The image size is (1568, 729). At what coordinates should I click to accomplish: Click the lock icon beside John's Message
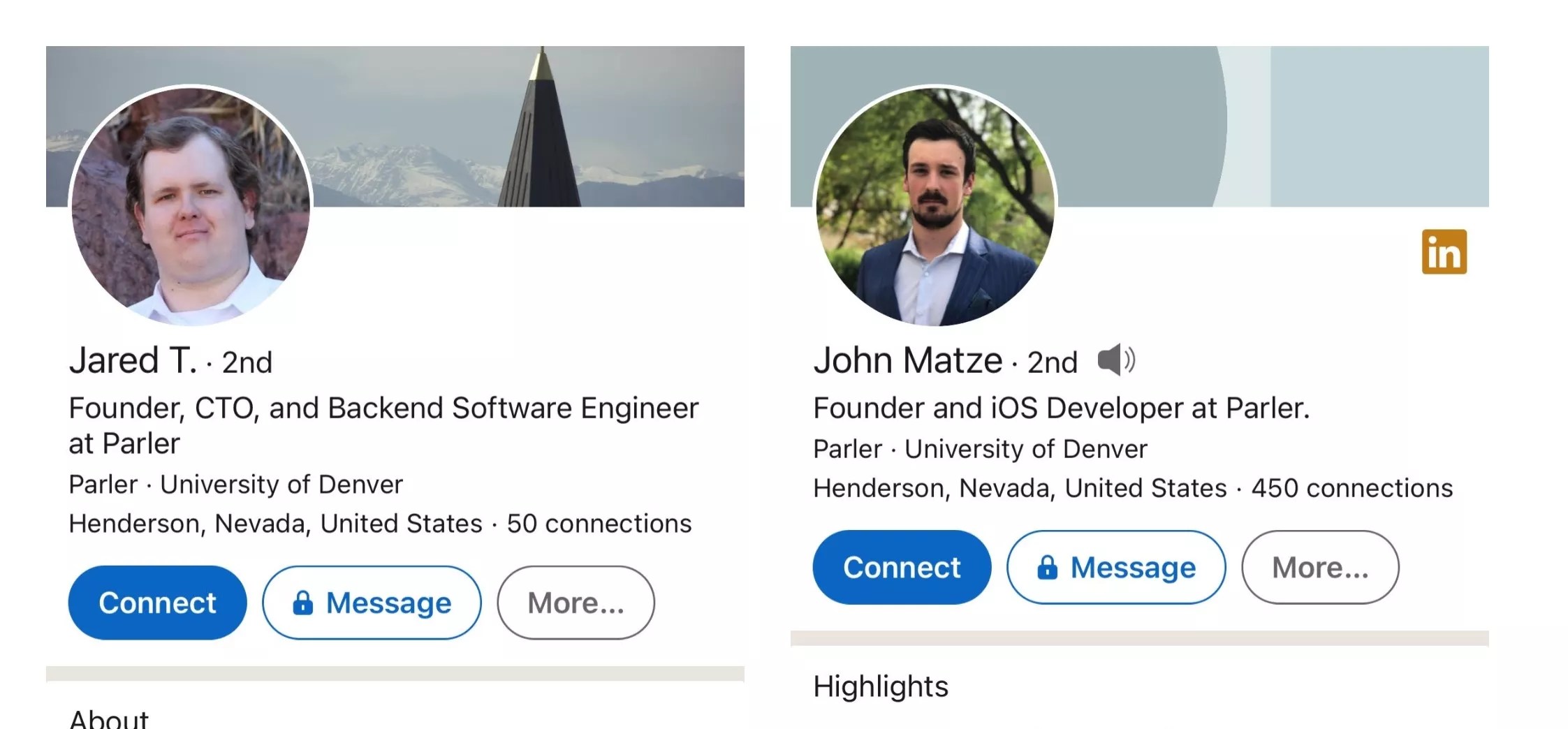1047,567
